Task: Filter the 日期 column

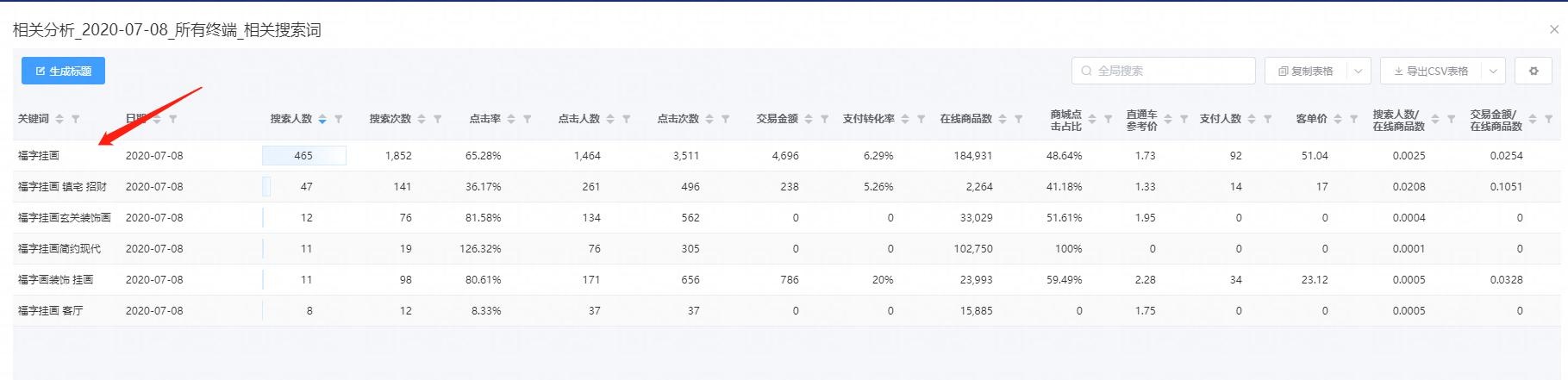Action: click(x=172, y=119)
